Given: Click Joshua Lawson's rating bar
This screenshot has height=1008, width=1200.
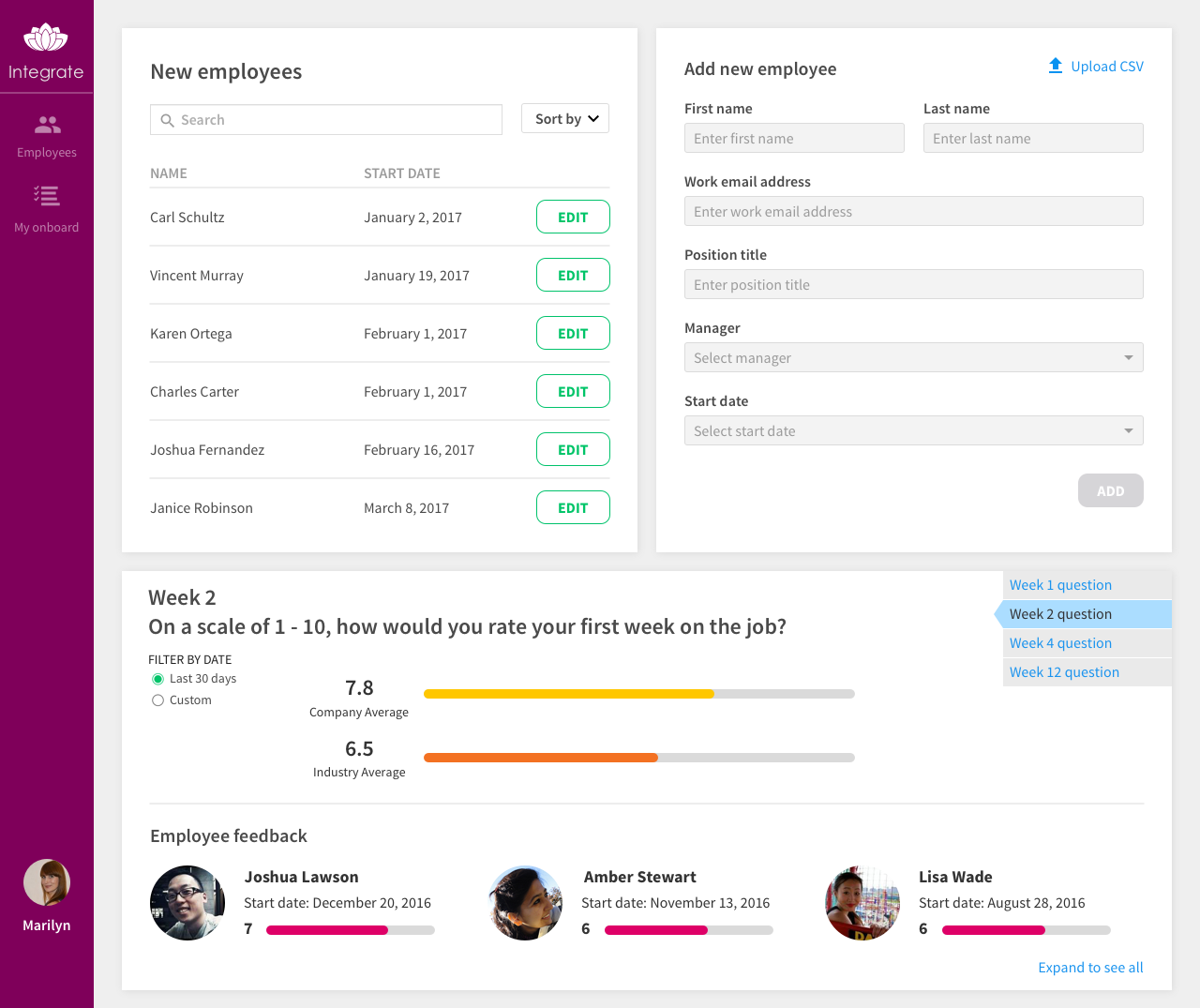Looking at the screenshot, I should click(x=351, y=930).
